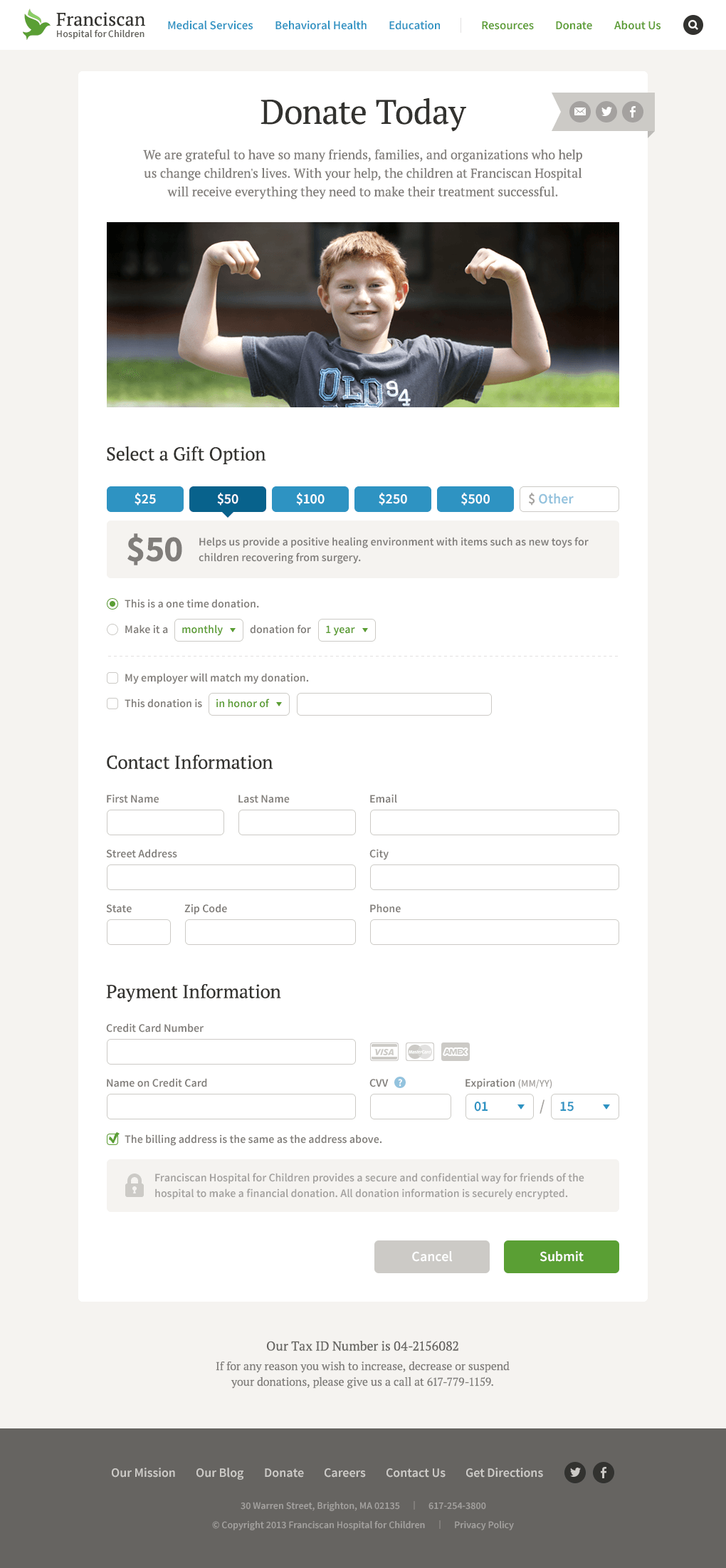This screenshot has width=726, height=1568.
Task: Submit the donation form
Action: coord(561,1257)
